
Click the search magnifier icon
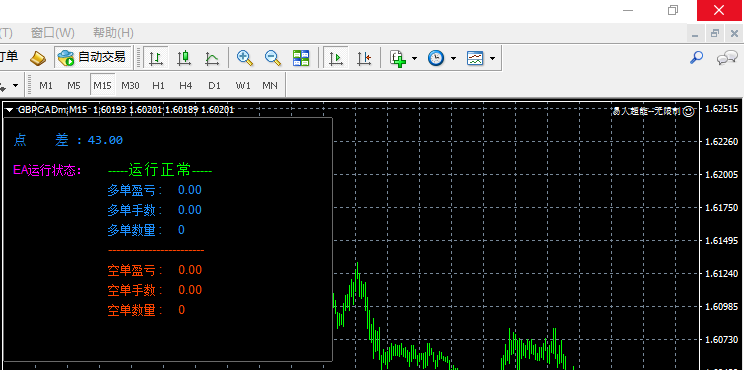[x=696, y=58]
